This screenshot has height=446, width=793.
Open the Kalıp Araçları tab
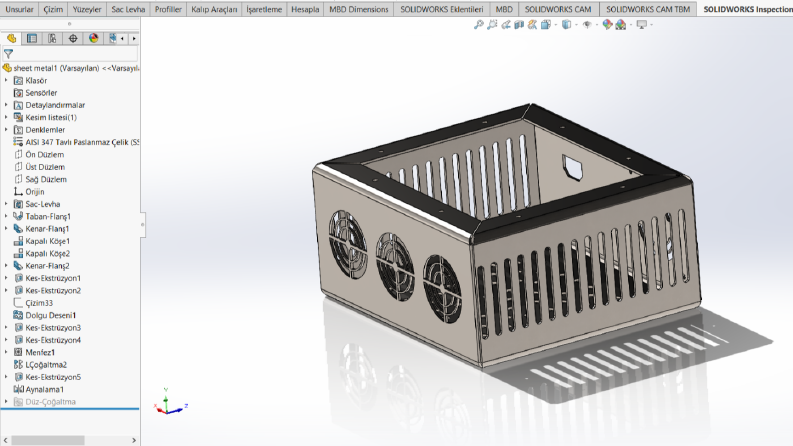click(214, 9)
